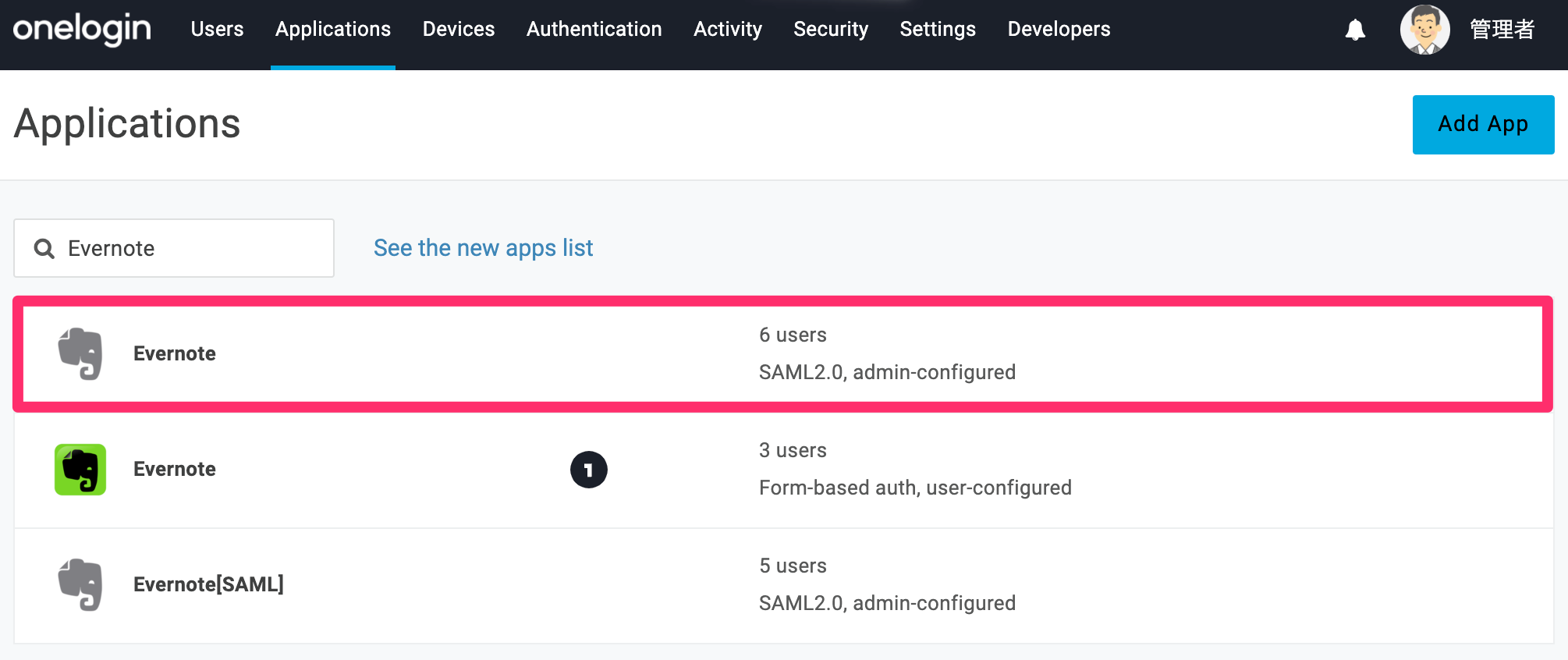The width and height of the screenshot is (1568, 660).
Task: Click the OneLogin logo
Action: pos(82,30)
